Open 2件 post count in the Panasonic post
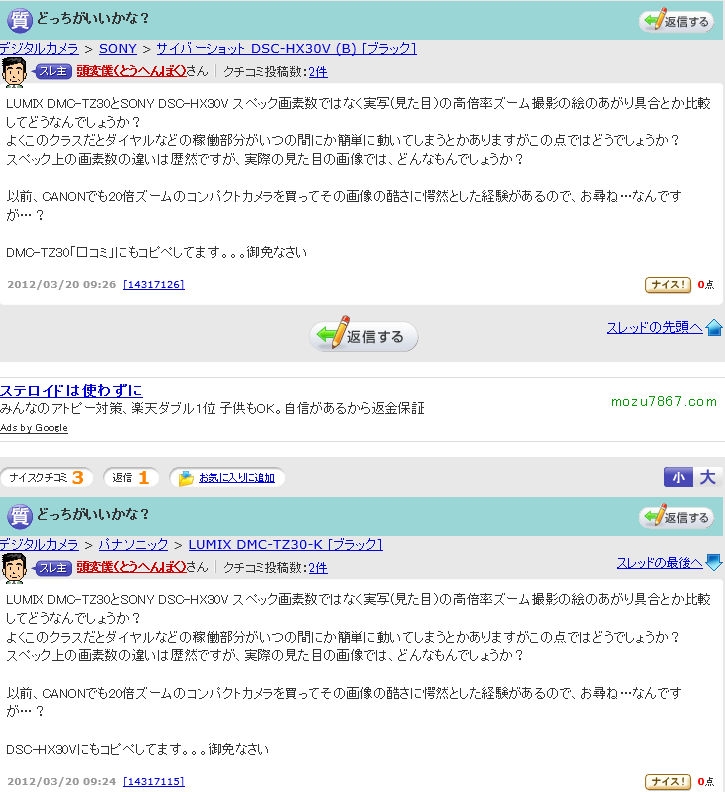Image resolution: width=725 pixels, height=792 pixels. [318, 568]
